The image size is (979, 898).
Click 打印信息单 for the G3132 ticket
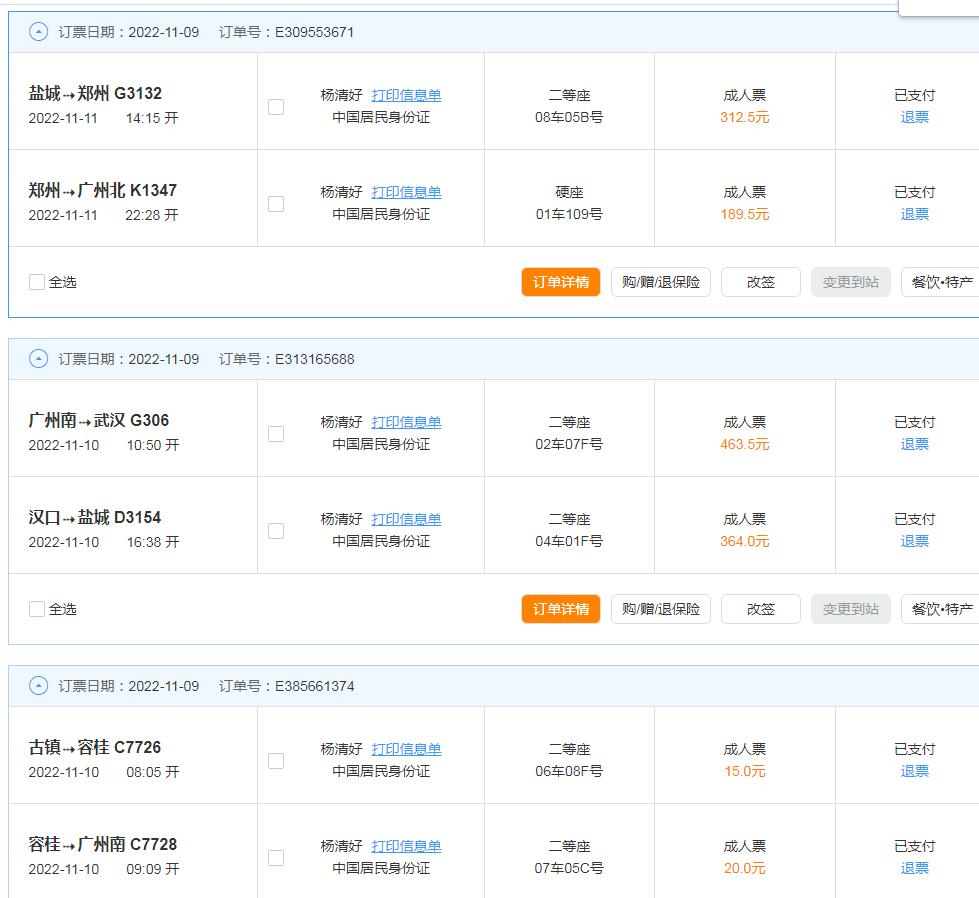[x=406, y=95]
